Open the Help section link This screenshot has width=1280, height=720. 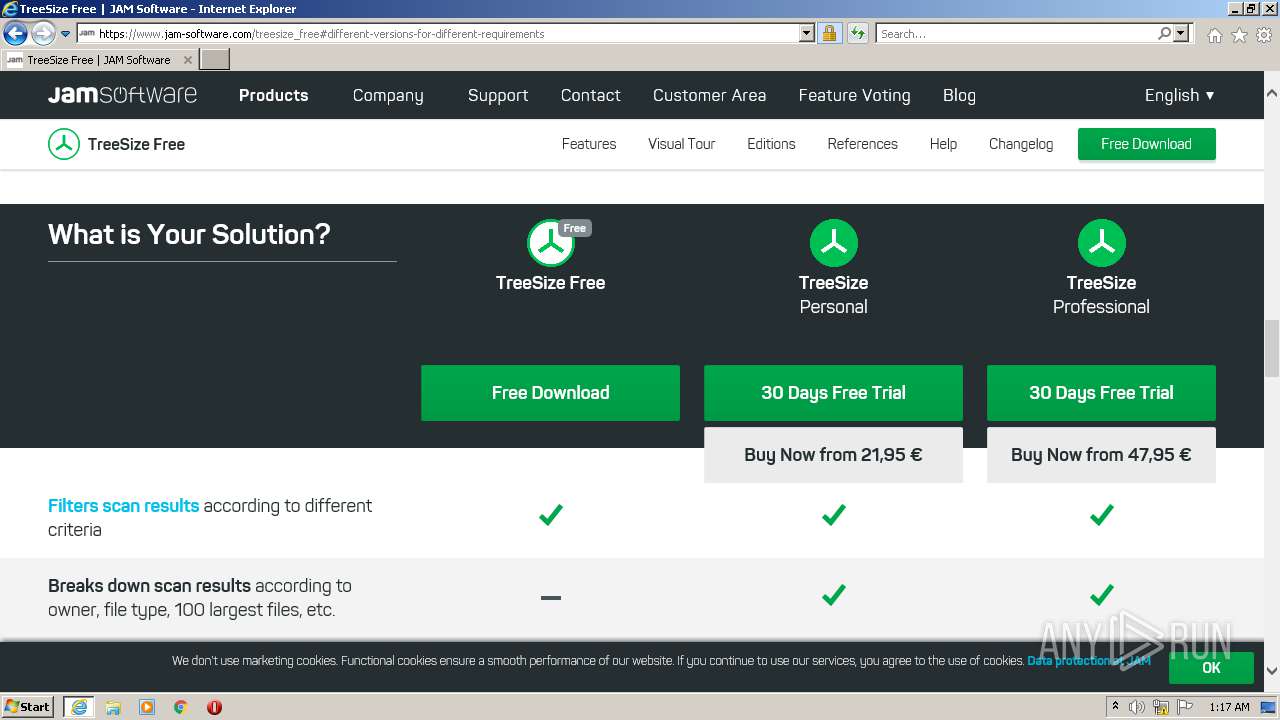click(x=943, y=144)
